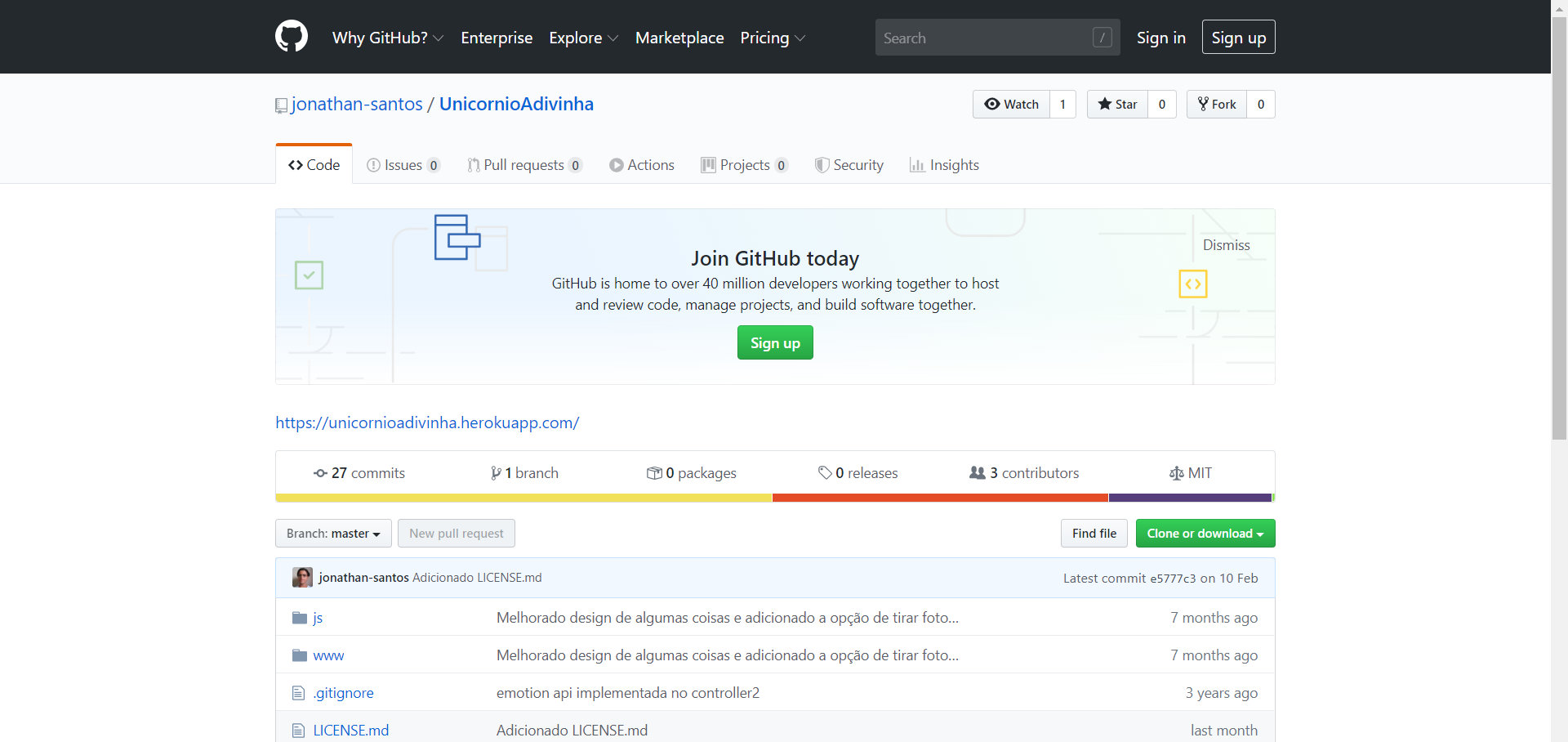
Task: Open the 0 packages page
Action: pyautogui.click(x=692, y=473)
